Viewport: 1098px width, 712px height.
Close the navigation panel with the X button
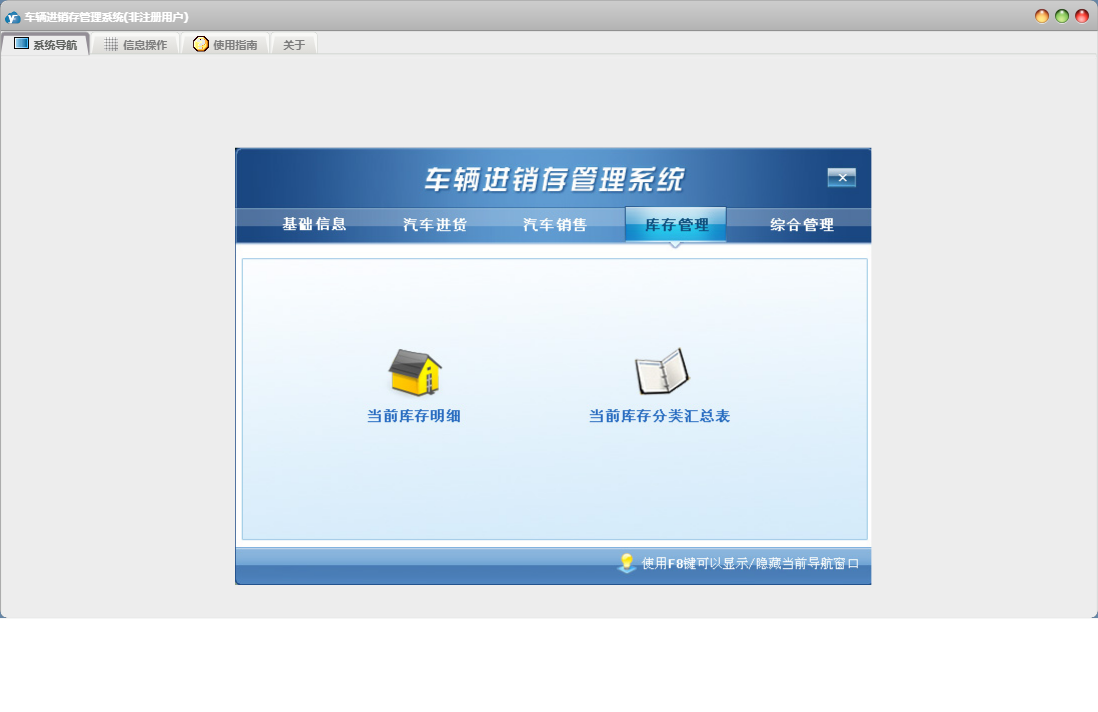[x=842, y=178]
